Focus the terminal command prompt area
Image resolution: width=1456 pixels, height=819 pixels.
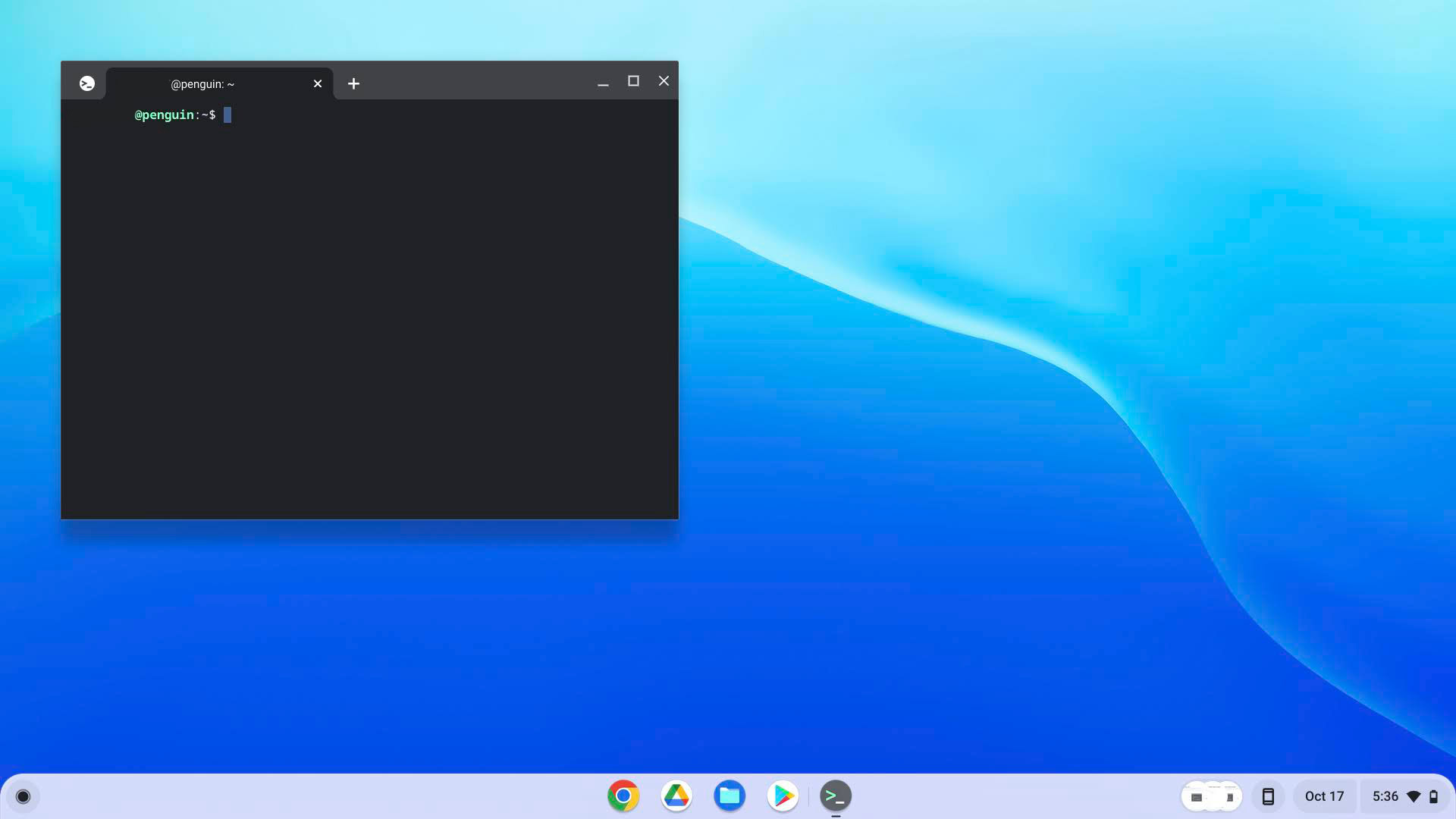[369, 303]
